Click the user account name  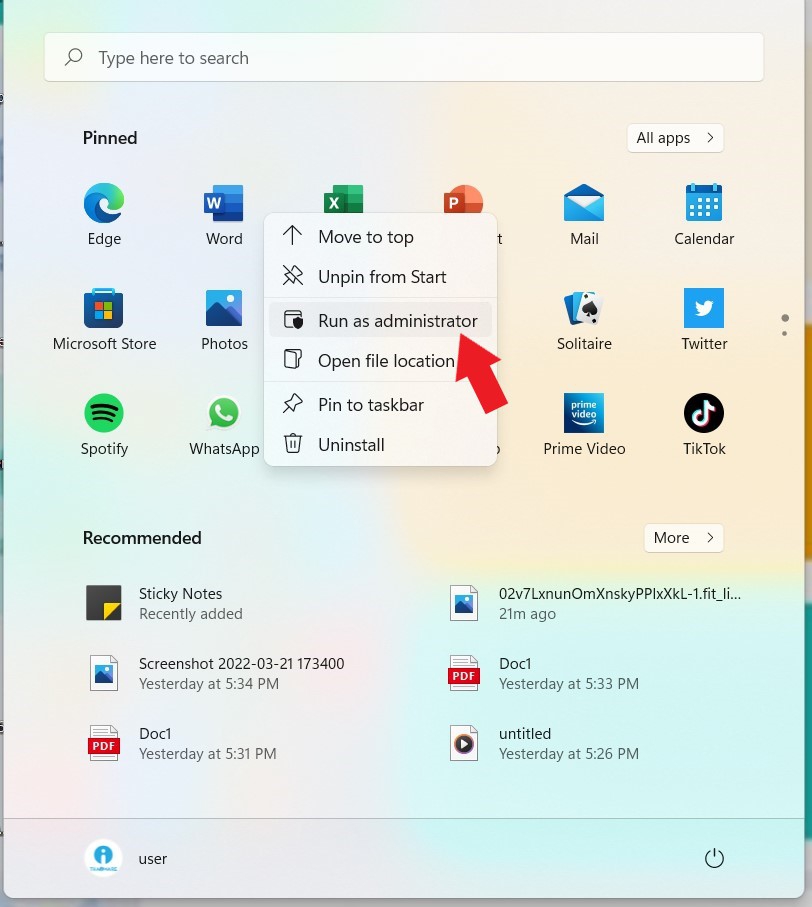pos(153,859)
